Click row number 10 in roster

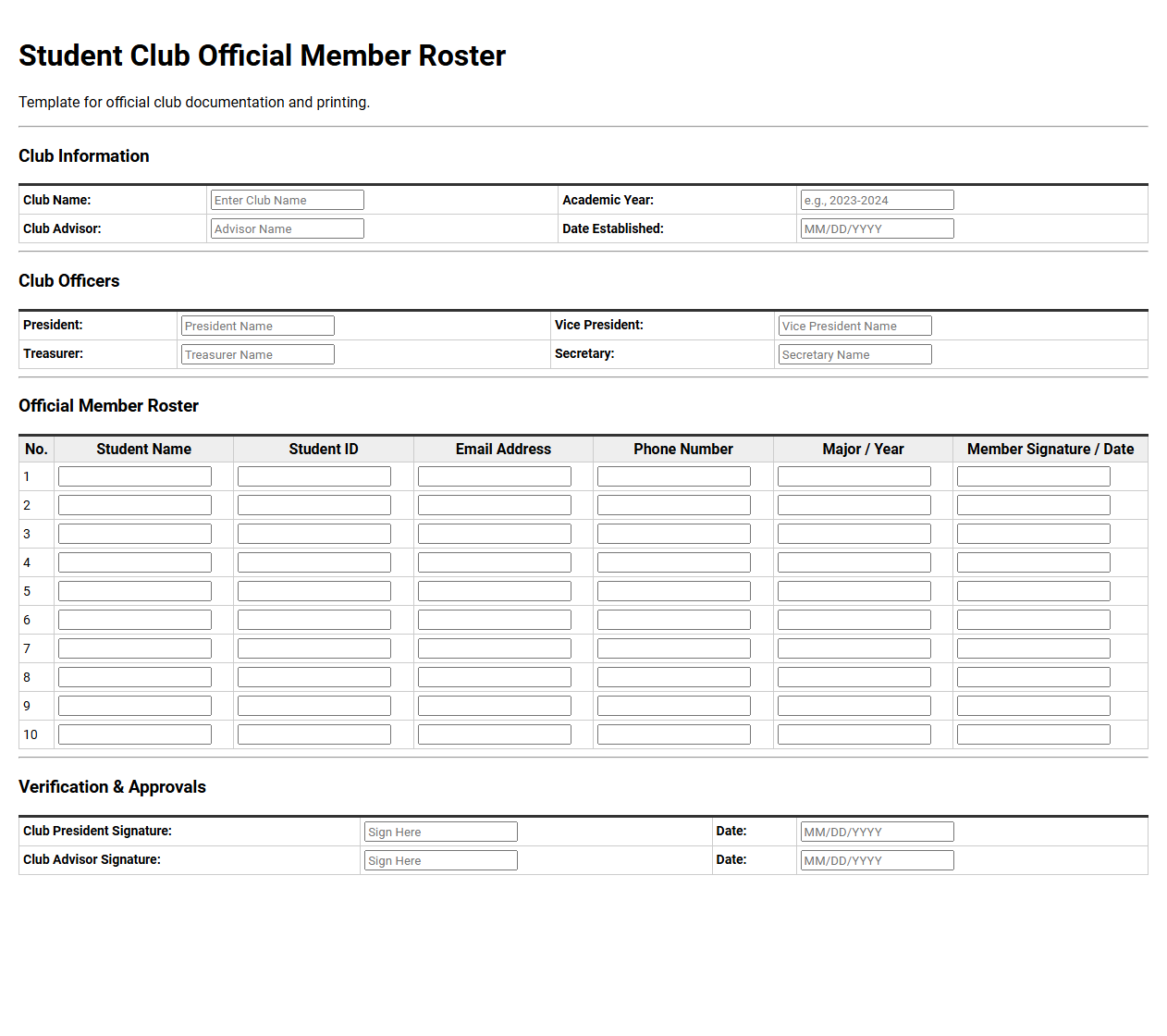31,734
